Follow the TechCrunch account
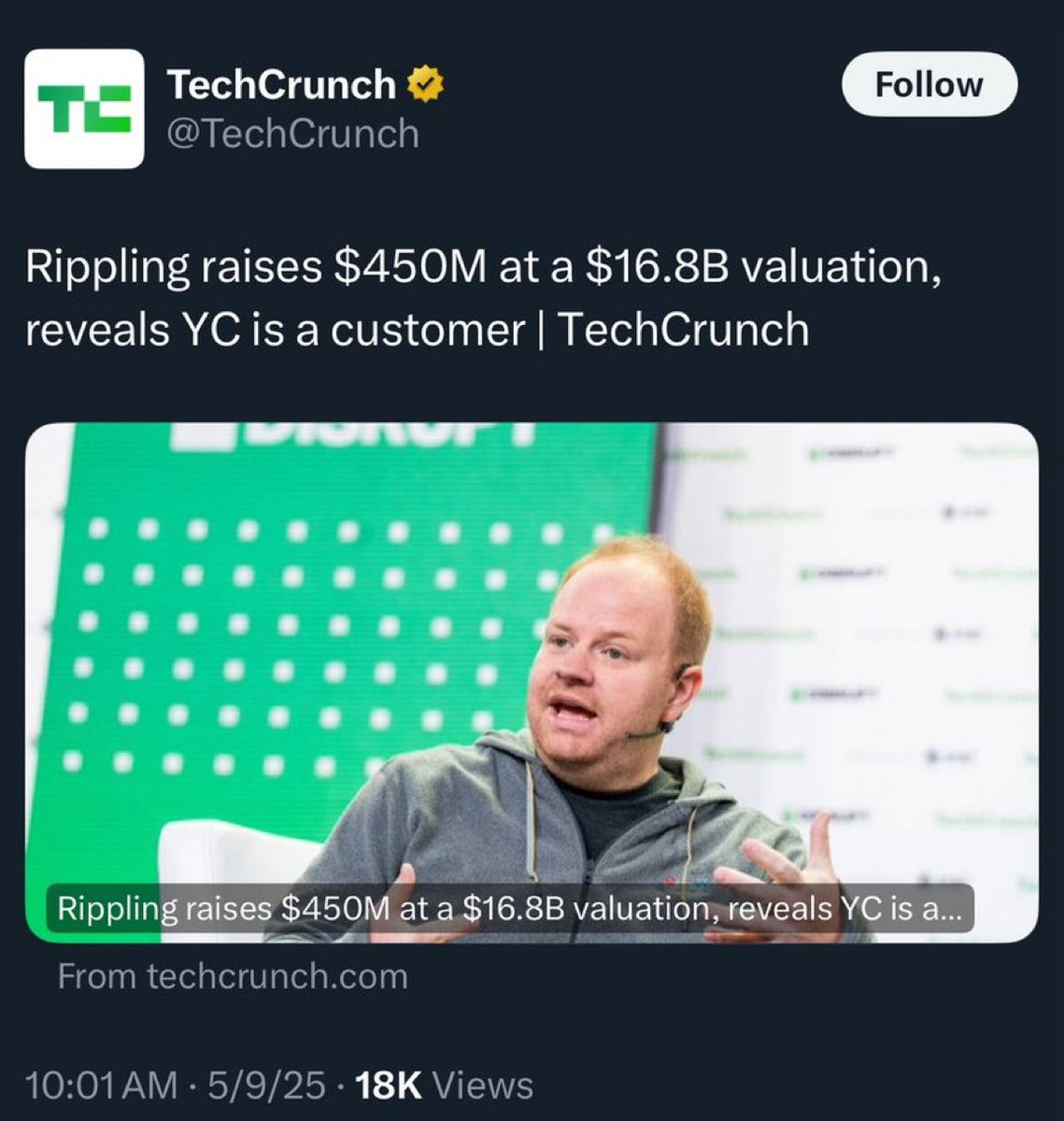Viewport: 1064px width, 1121px height. coord(929,84)
